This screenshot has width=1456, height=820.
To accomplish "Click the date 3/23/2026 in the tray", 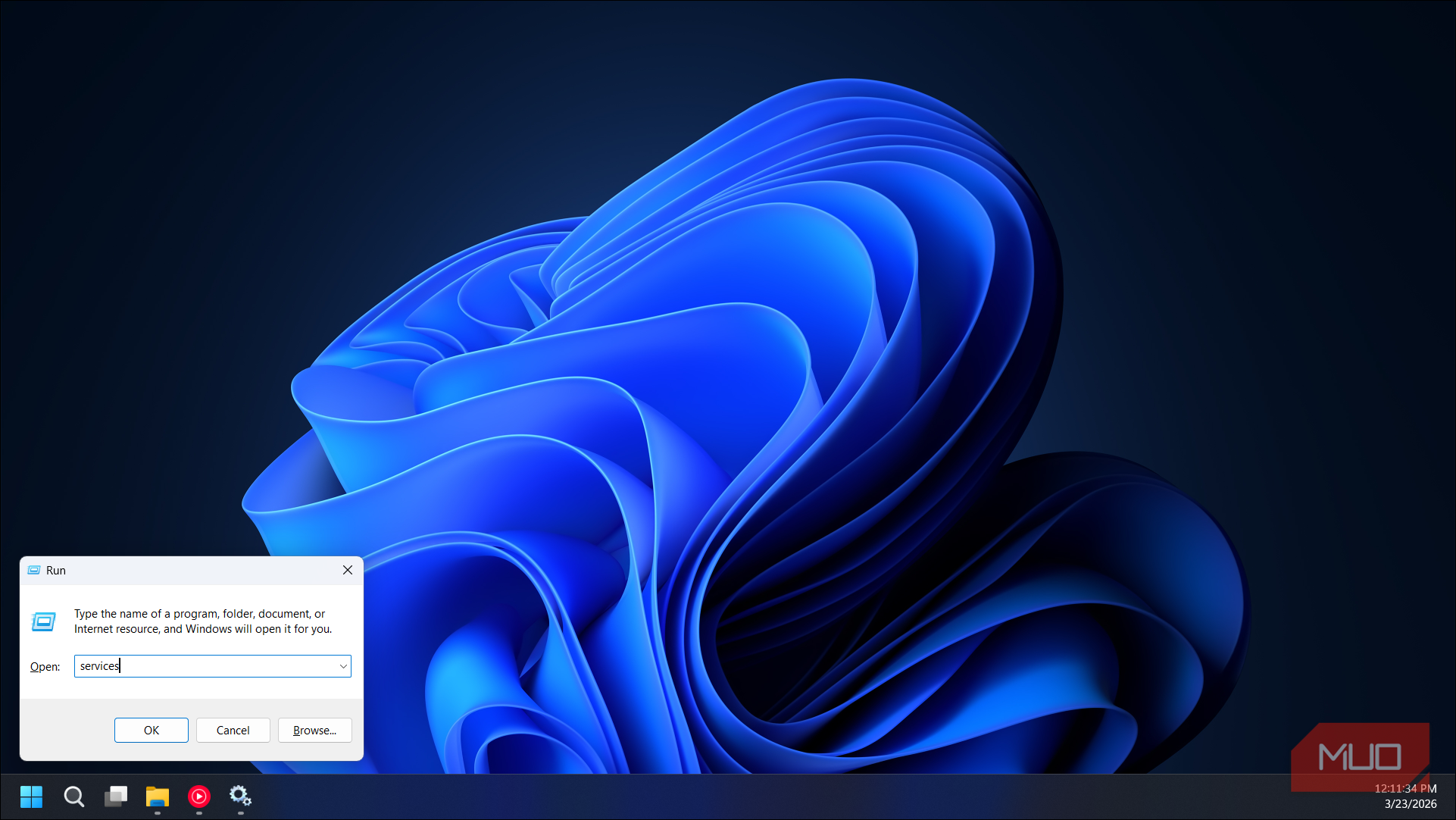I will click(x=1411, y=804).
